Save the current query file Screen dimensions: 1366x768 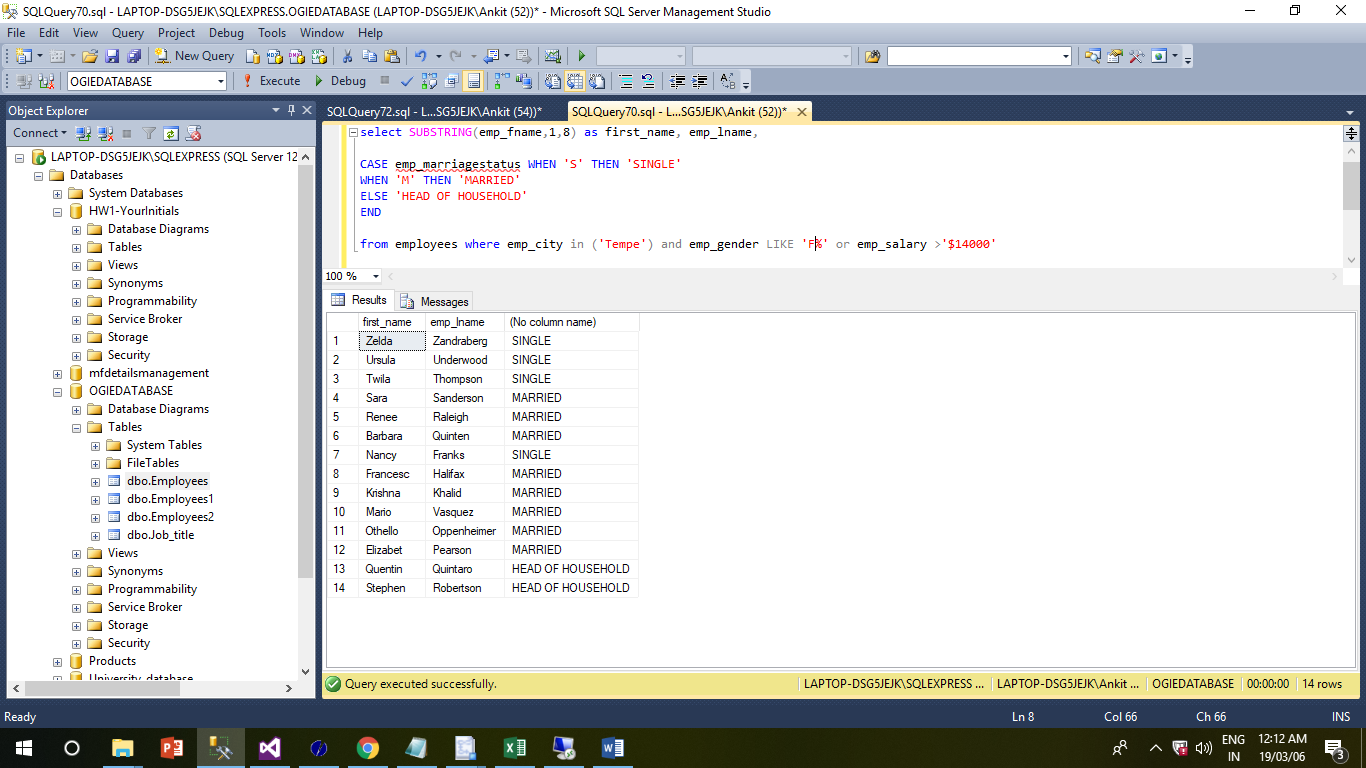[111, 56]
